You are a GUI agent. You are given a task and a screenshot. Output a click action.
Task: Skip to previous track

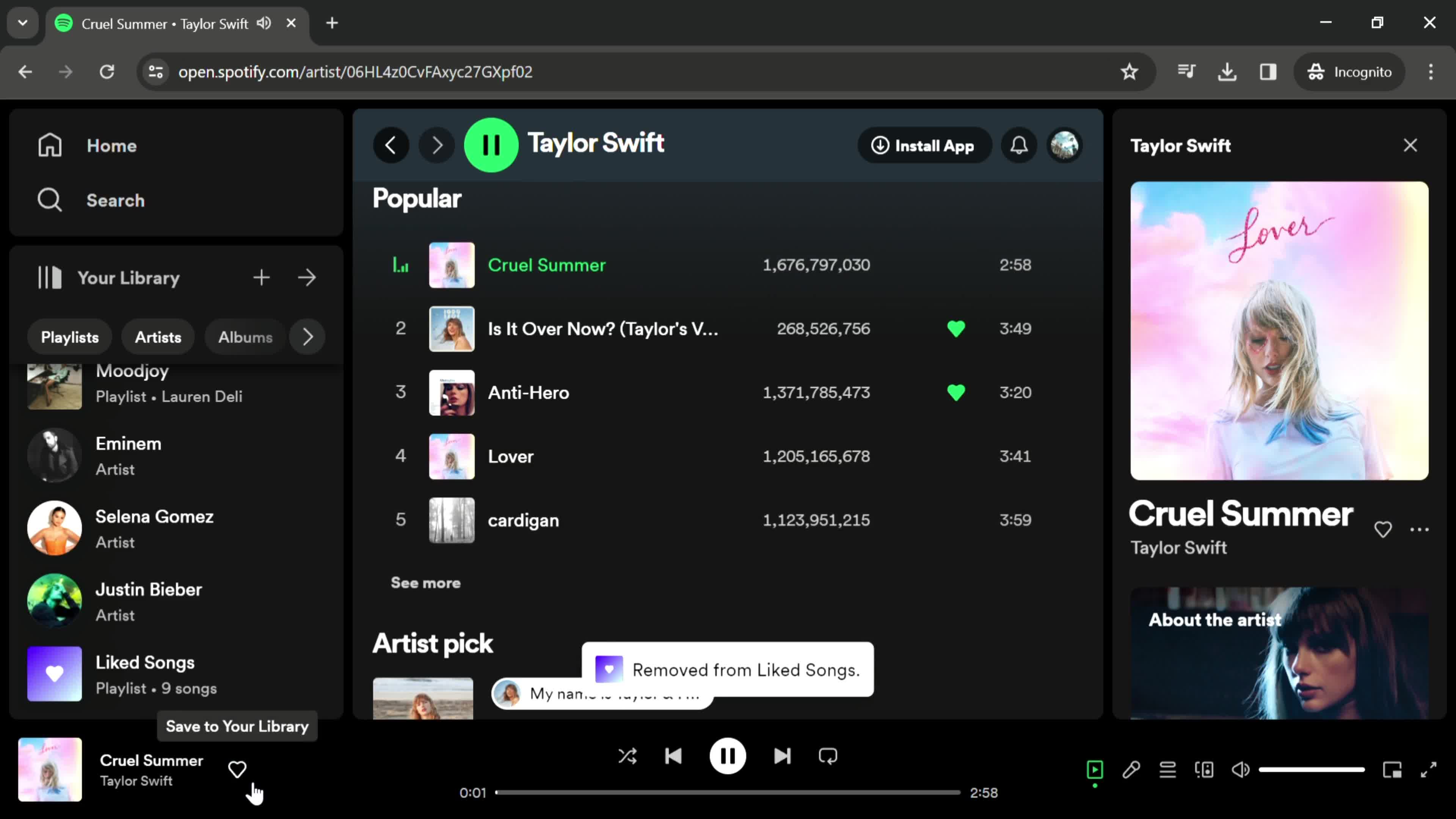[673, 756]
